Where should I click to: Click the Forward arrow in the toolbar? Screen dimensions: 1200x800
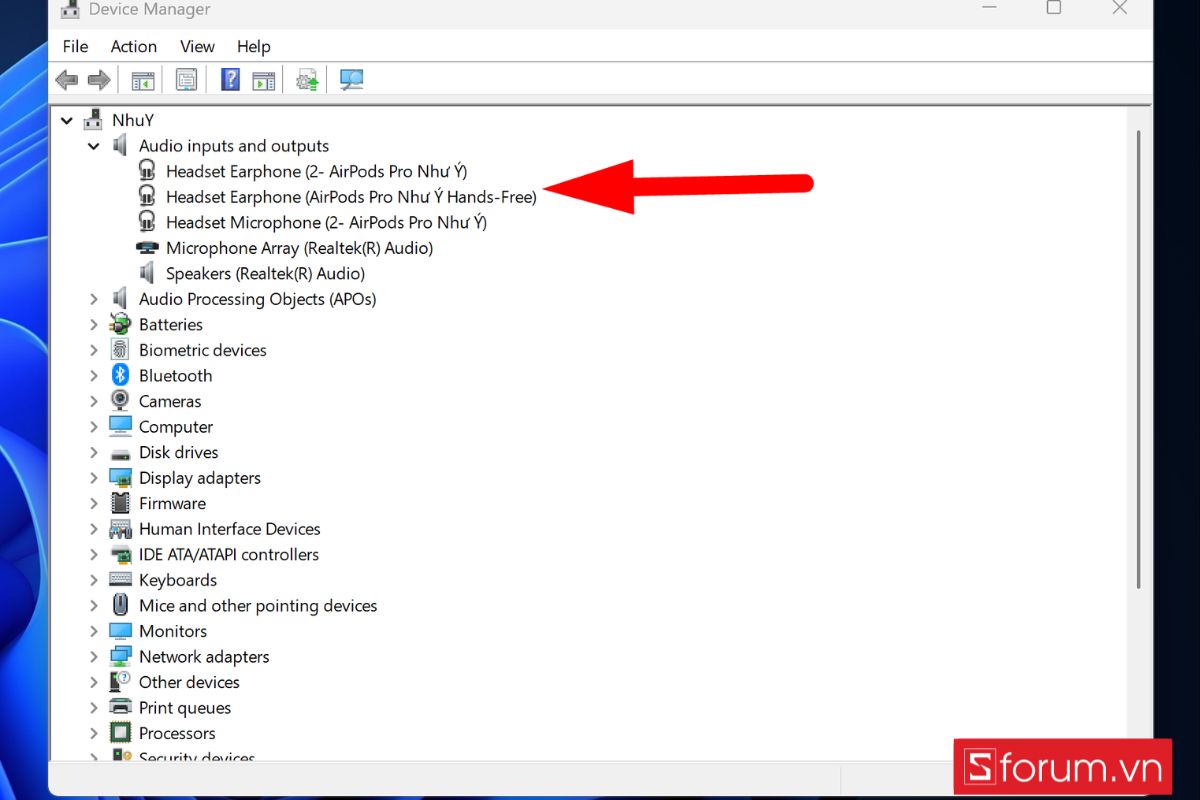(x=99, y=80)
